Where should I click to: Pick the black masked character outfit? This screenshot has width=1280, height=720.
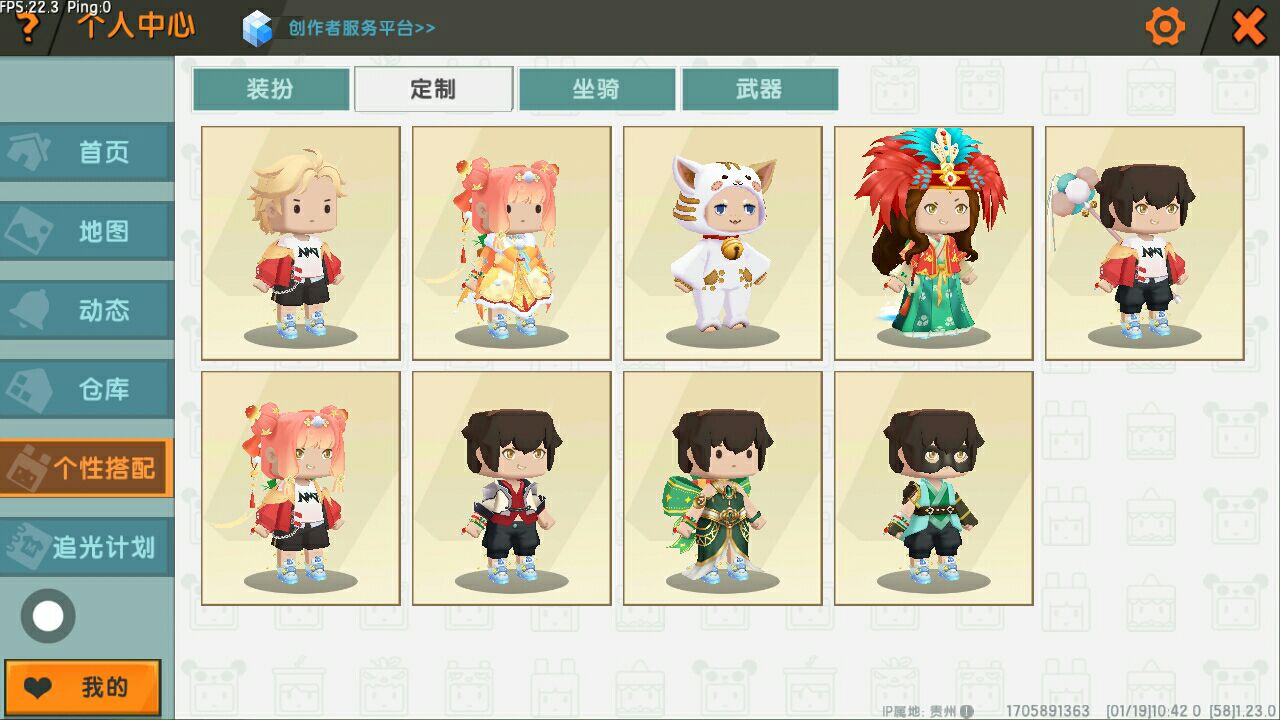[x=933, y=488]
